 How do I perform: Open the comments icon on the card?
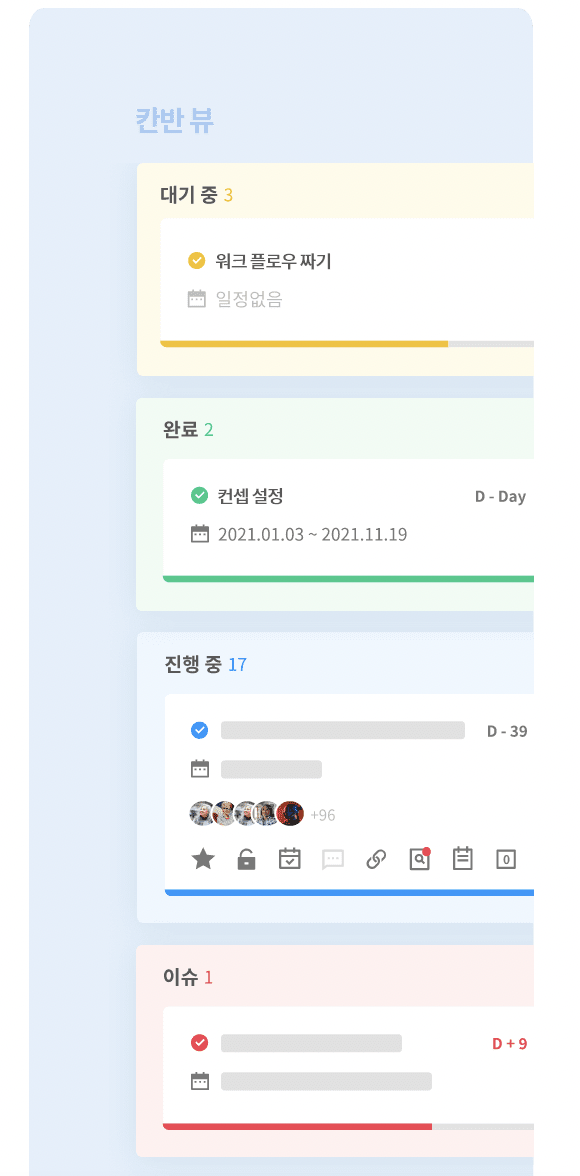332,858
